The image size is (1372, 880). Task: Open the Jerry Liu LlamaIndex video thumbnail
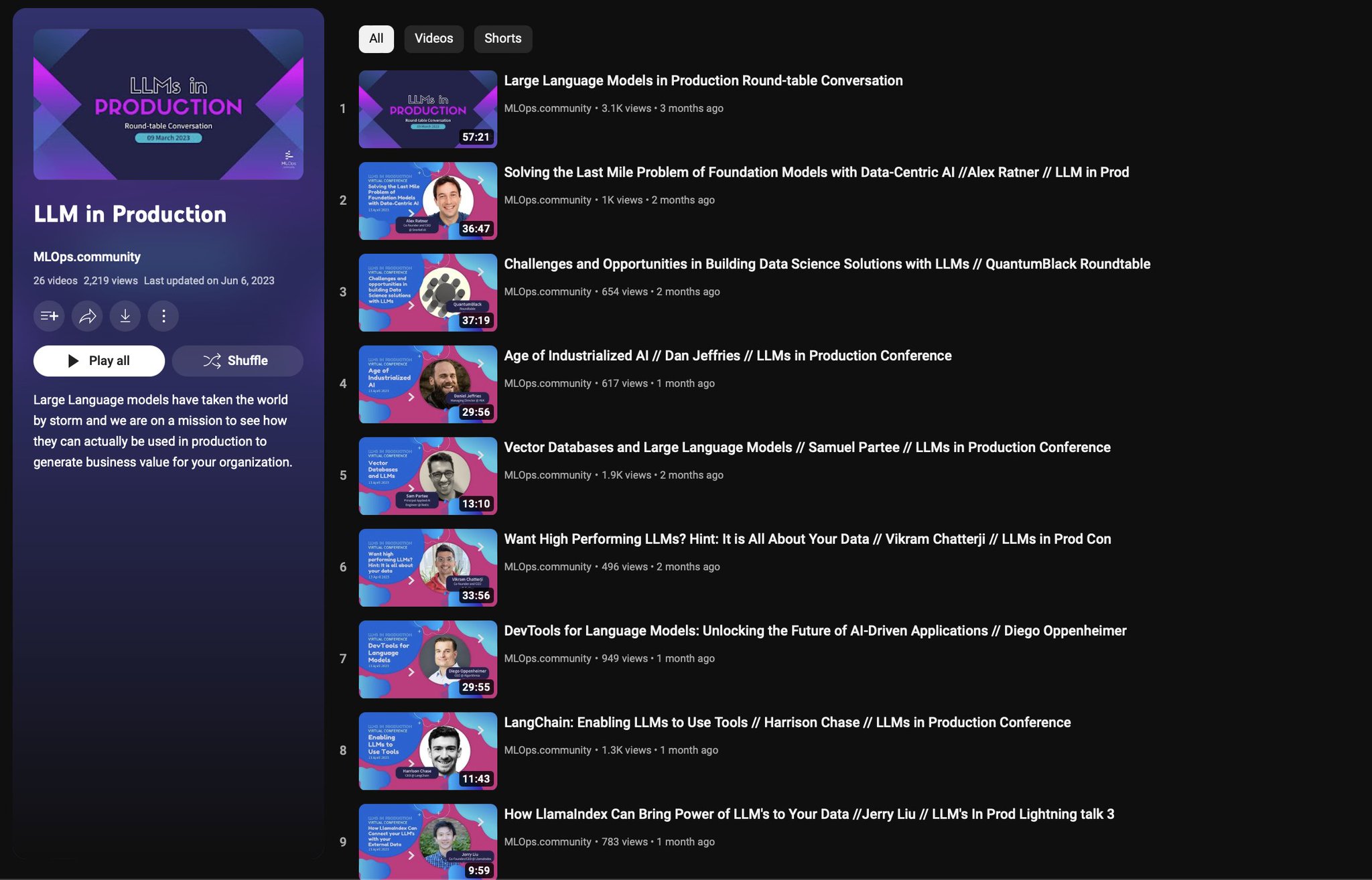click(427, 842)
